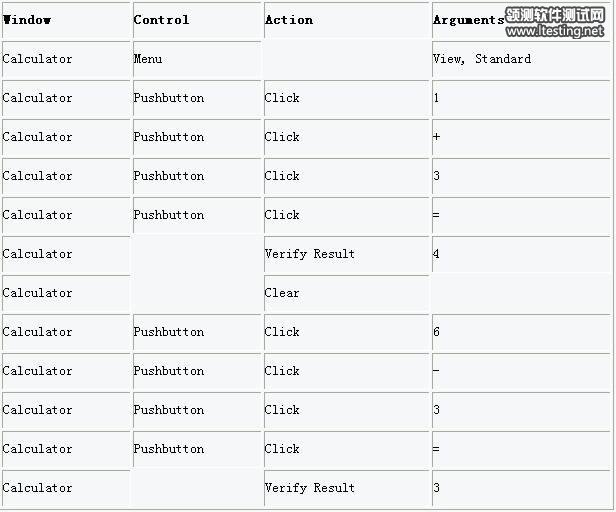Select the 'Menu' control cell
The height and width of the screenshot is (512, 616).
pyautogui.click(x=148, y=59)
